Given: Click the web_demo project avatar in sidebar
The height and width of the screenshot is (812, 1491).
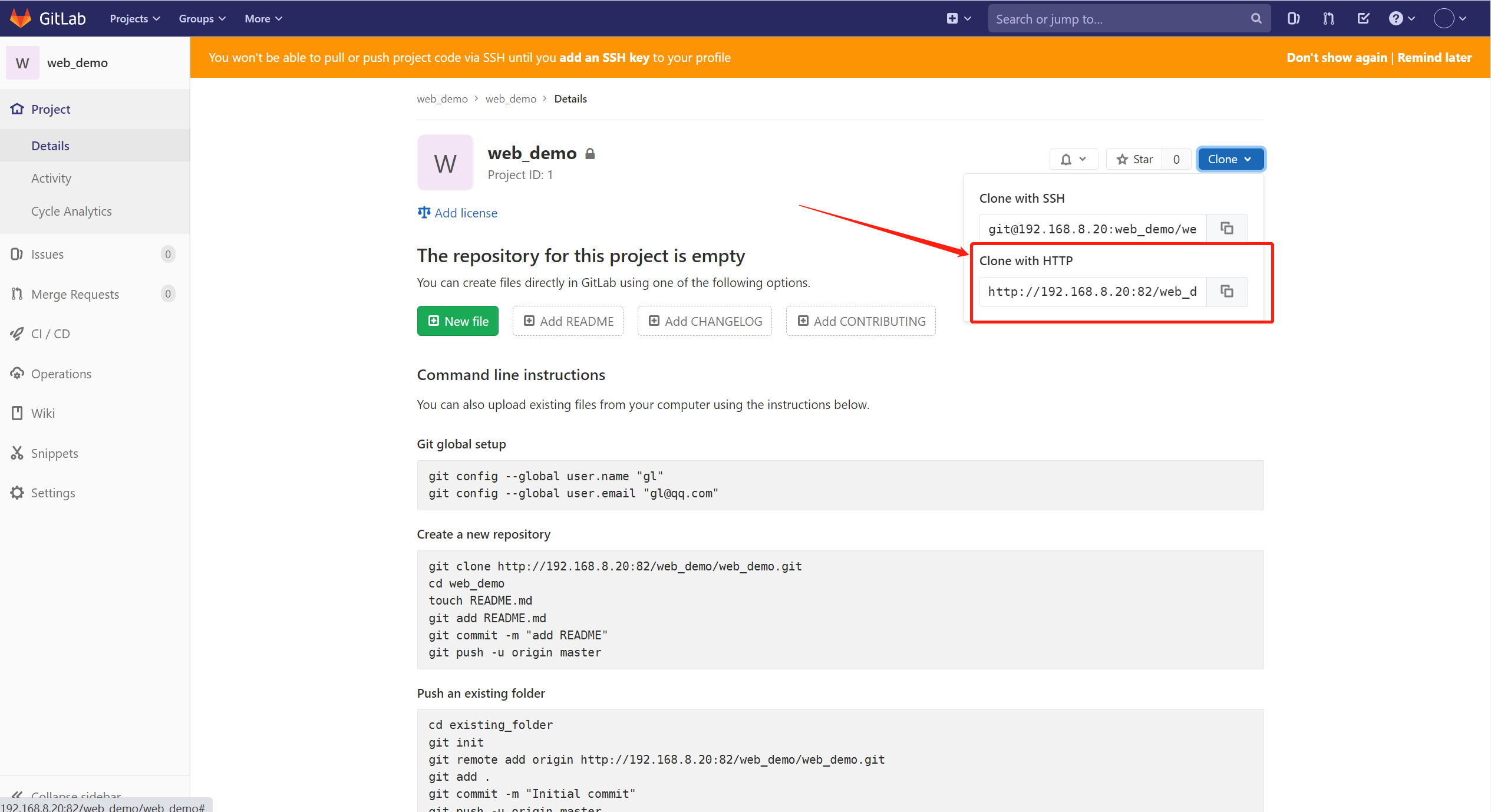Looking at the screenshot, I should pyautogui.click(x=22, y=62).
